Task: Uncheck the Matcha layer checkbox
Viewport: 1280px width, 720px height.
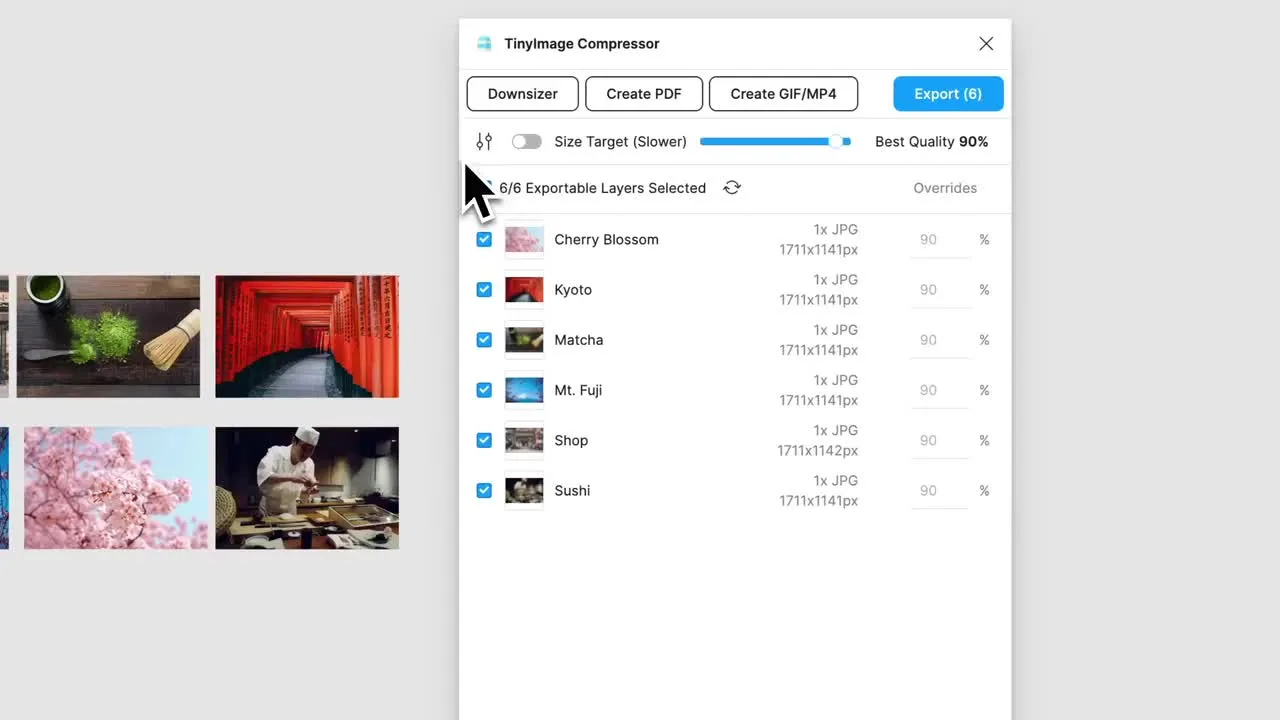Action: tap(484, 340)
